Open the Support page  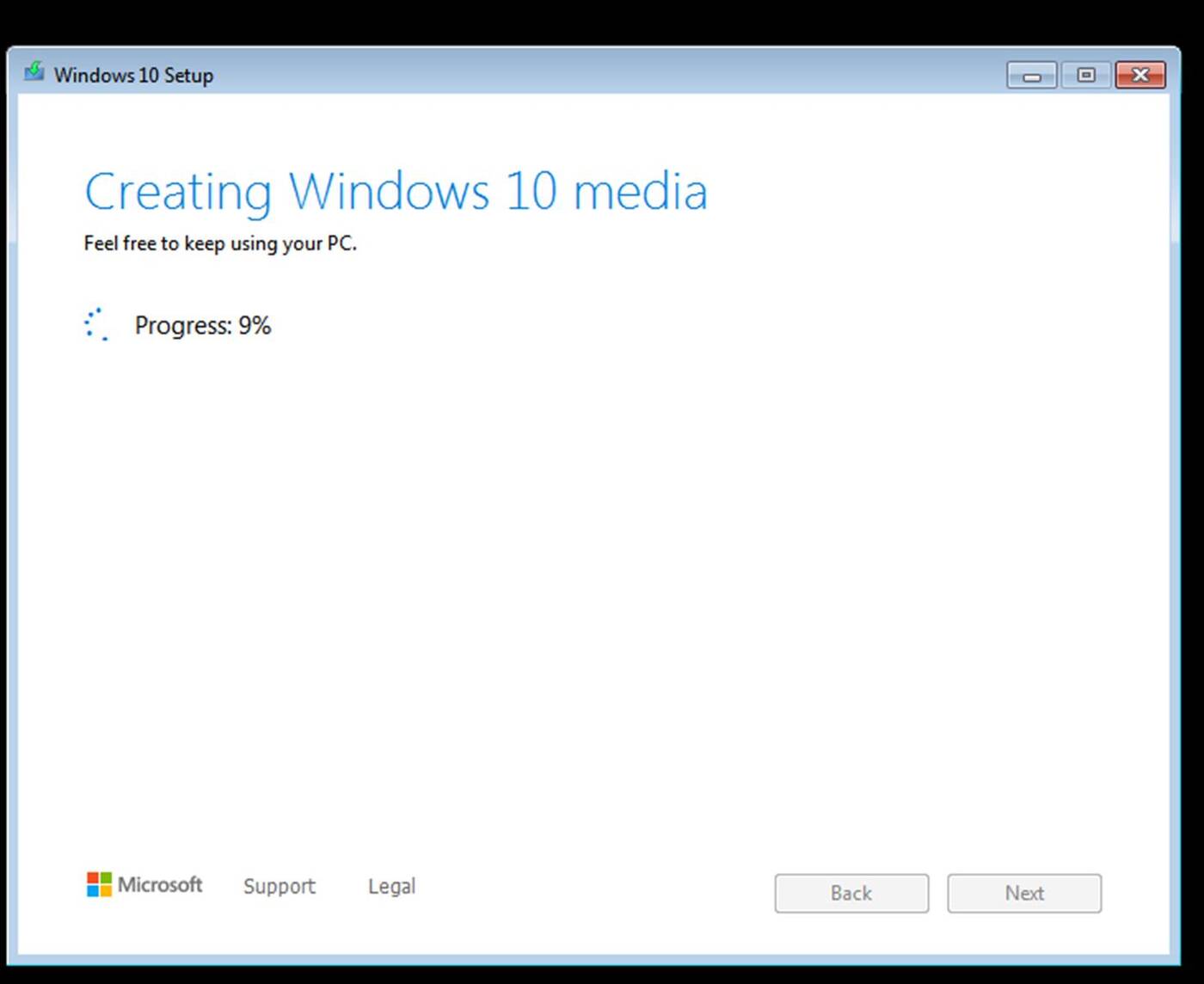click(x=279, y=886)
